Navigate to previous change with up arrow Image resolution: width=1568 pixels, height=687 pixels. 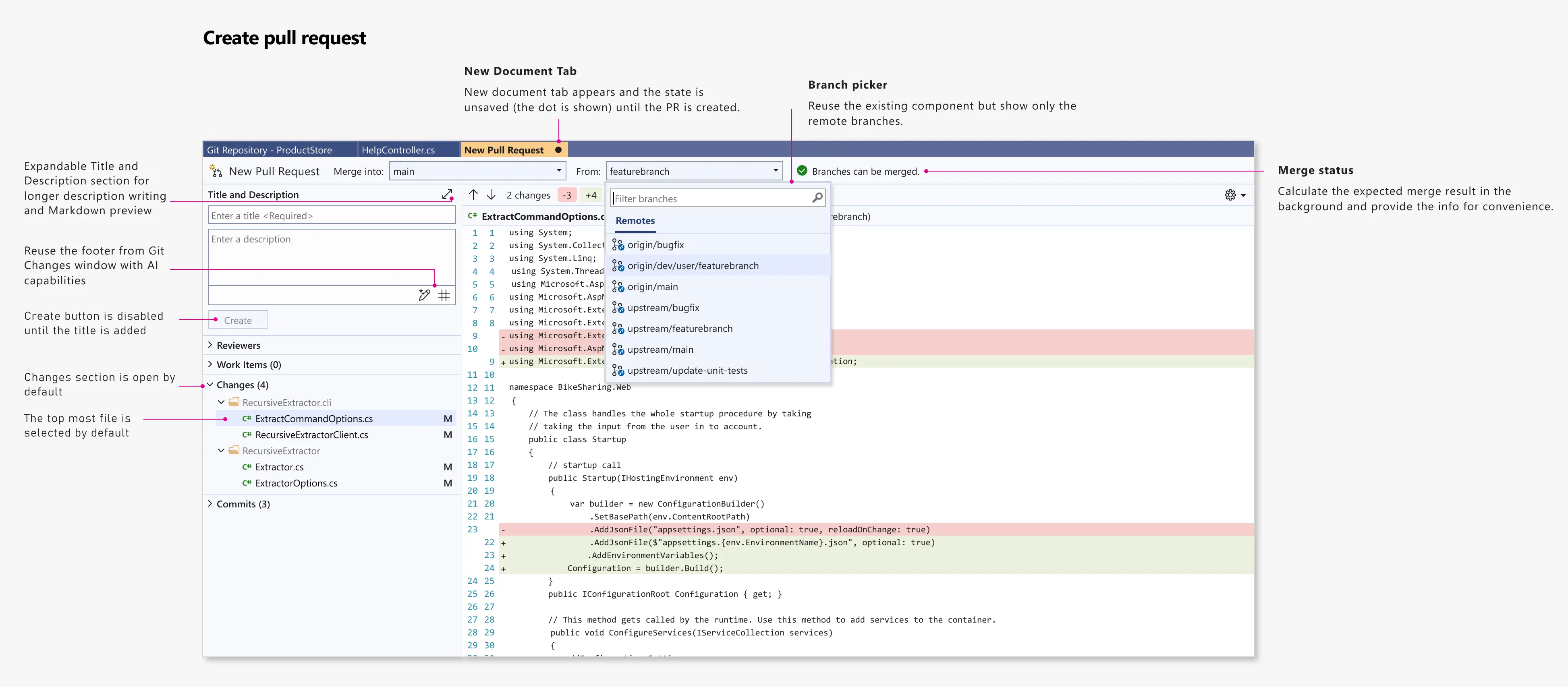point(473,195)
